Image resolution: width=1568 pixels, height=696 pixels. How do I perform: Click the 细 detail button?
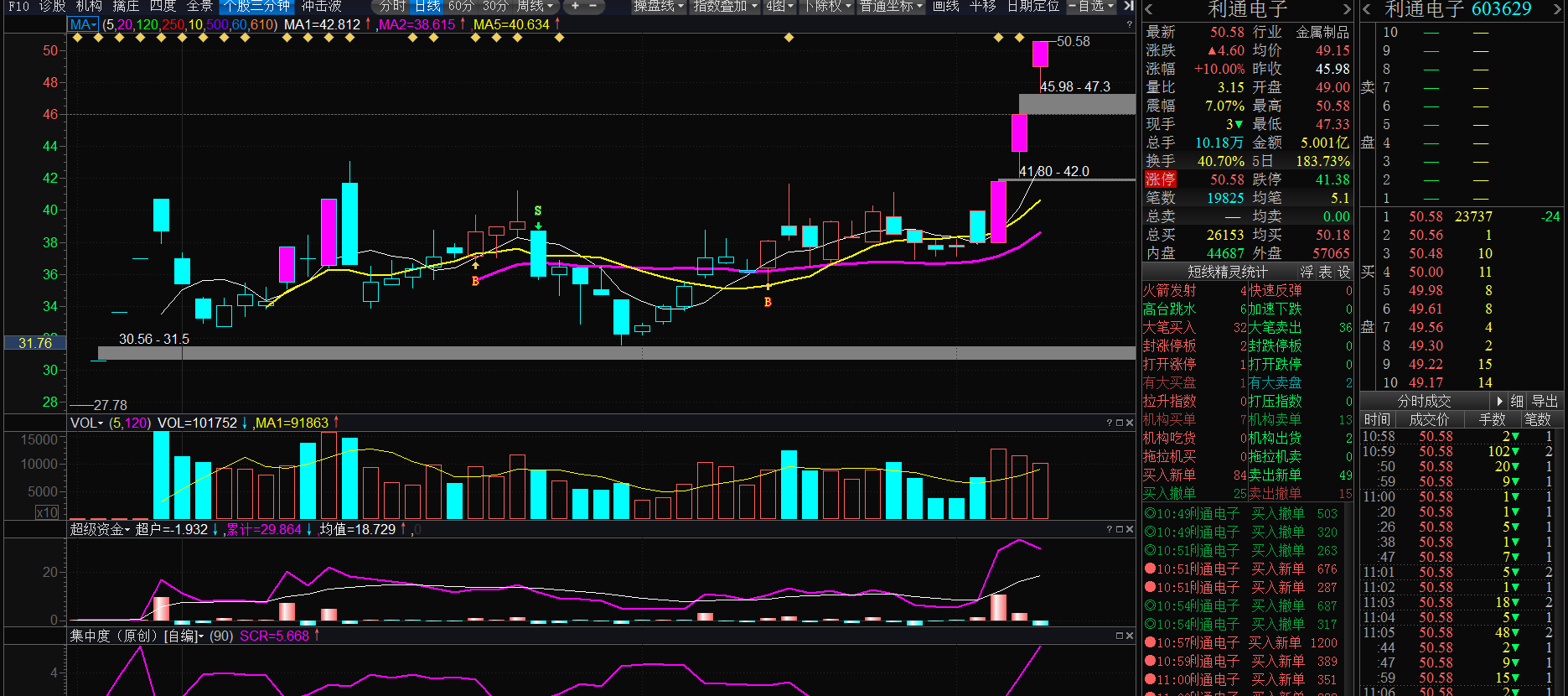1517,401
